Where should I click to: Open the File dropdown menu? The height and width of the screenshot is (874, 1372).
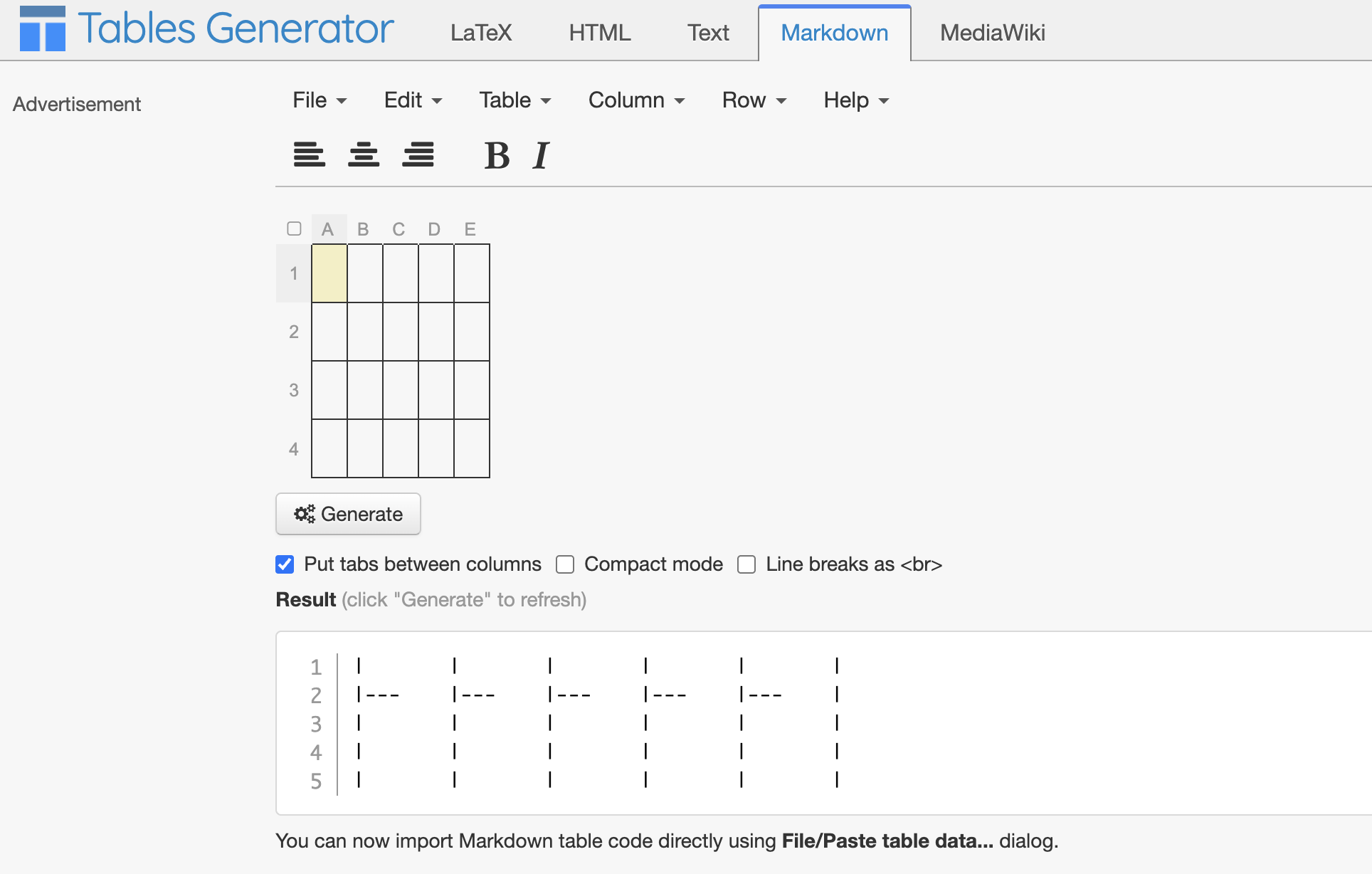[x=320, y=100]
